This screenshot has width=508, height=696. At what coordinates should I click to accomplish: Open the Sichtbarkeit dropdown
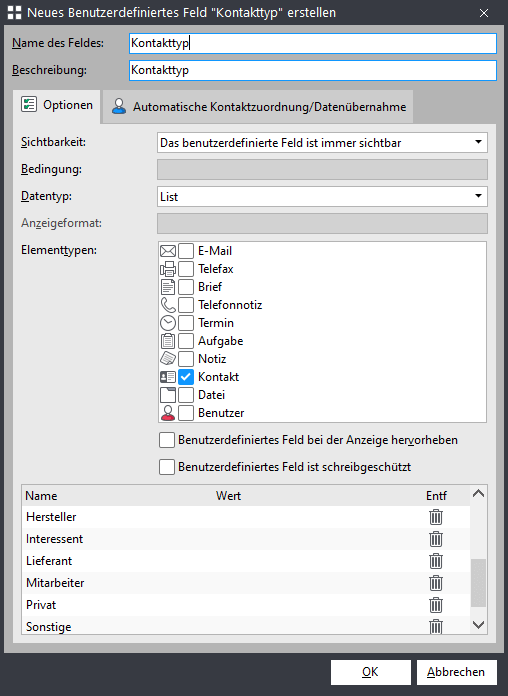pos(322,142)
